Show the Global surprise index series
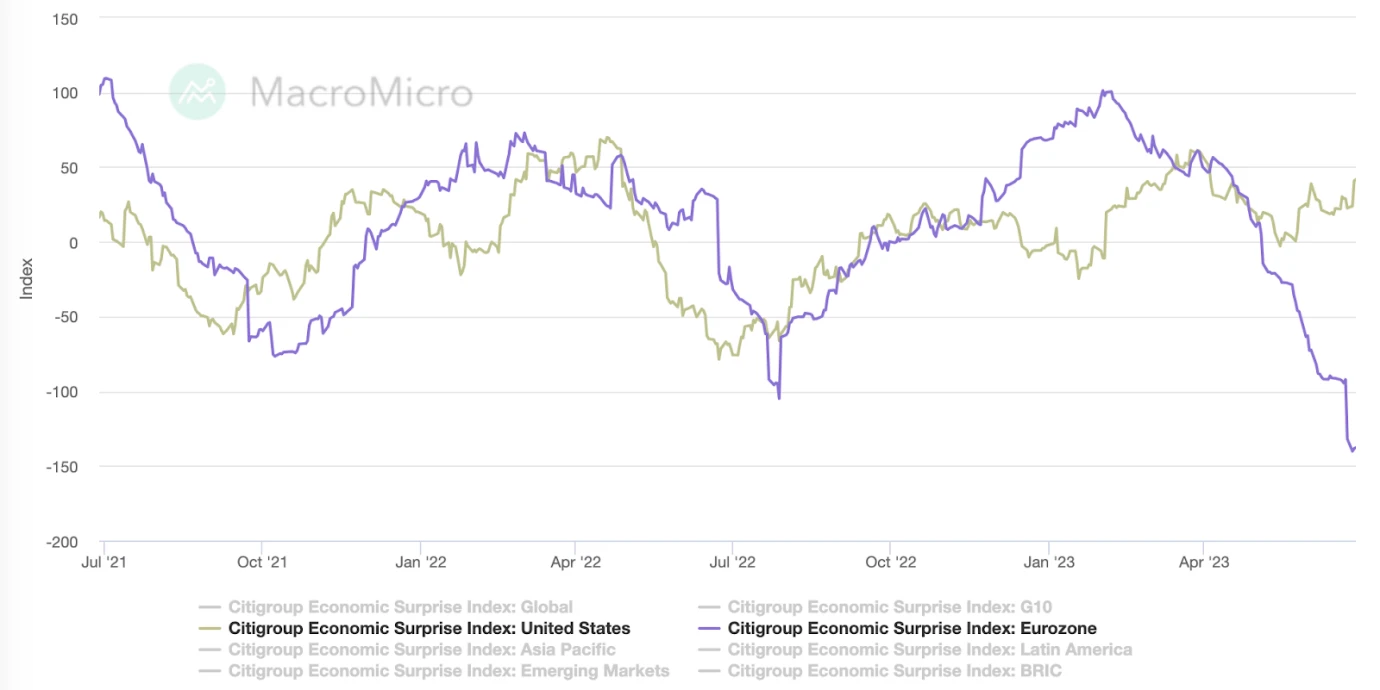Viewport: 1380px width, 690px height. tap(400, 607)
